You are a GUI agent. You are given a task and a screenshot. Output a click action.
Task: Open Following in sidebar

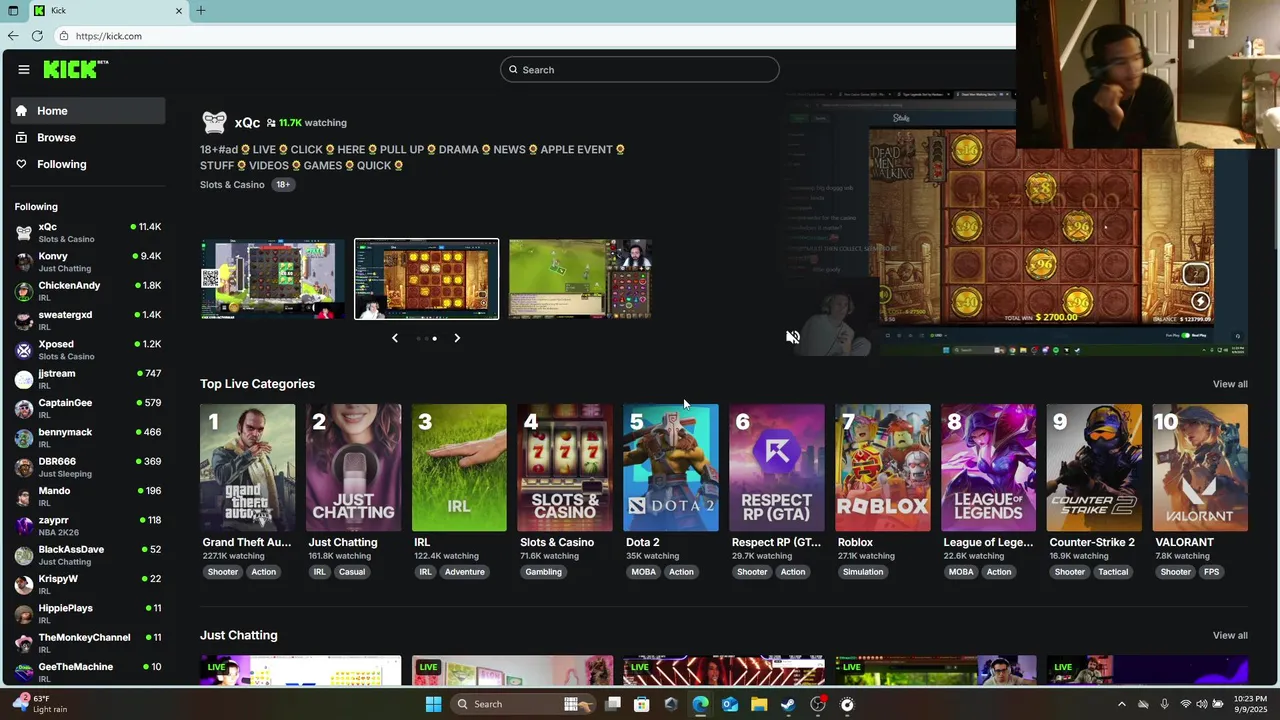coord(88,164)
